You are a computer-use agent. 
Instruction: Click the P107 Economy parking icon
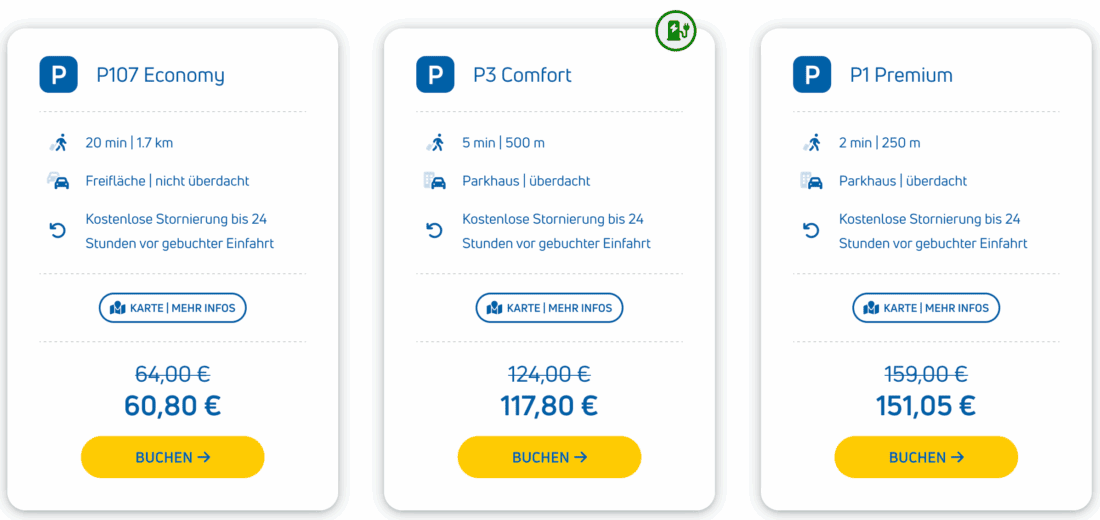pyautogui.click(x=58, y=75)
